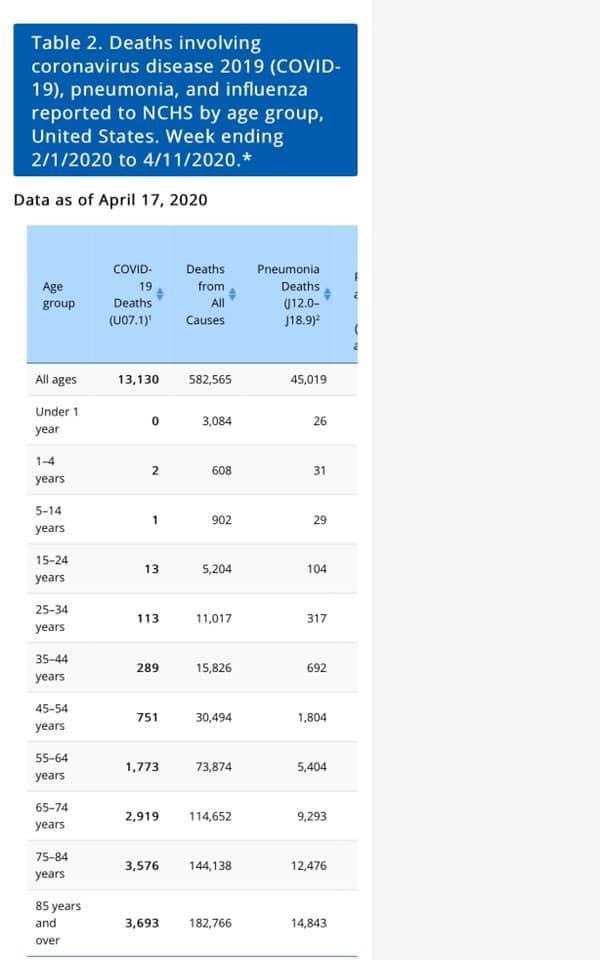Select the COVID-19 Deaths (U07.1) header text
Viewport: 600px width, 960px height.
(131, 295)
